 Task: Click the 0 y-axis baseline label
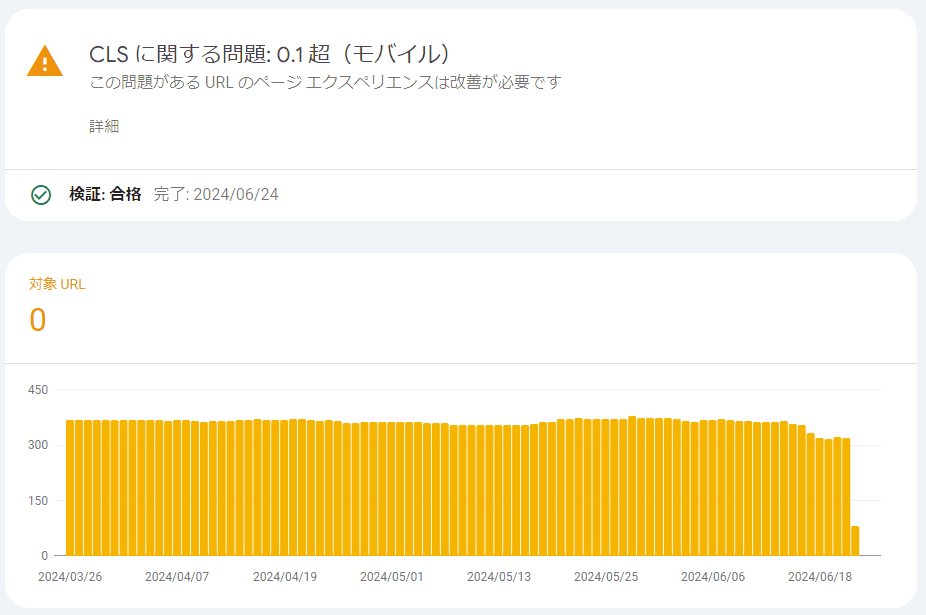45,555
